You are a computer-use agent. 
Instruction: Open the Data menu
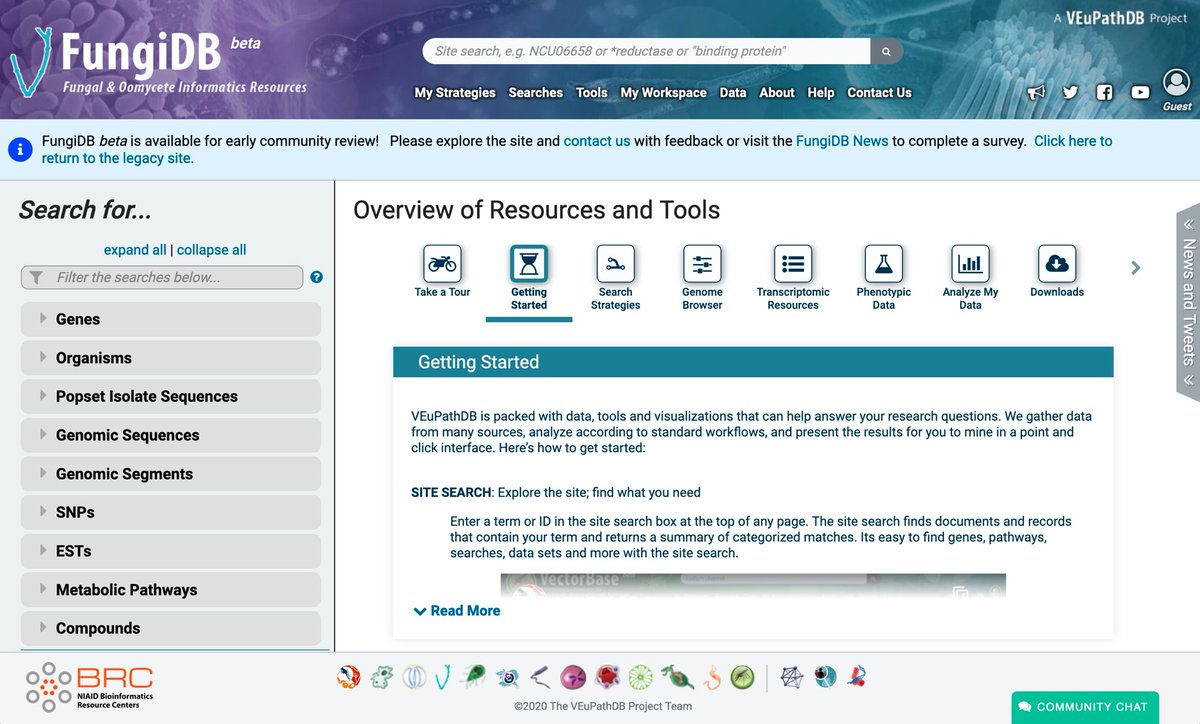pyautogui.click(x=733, y=92)
